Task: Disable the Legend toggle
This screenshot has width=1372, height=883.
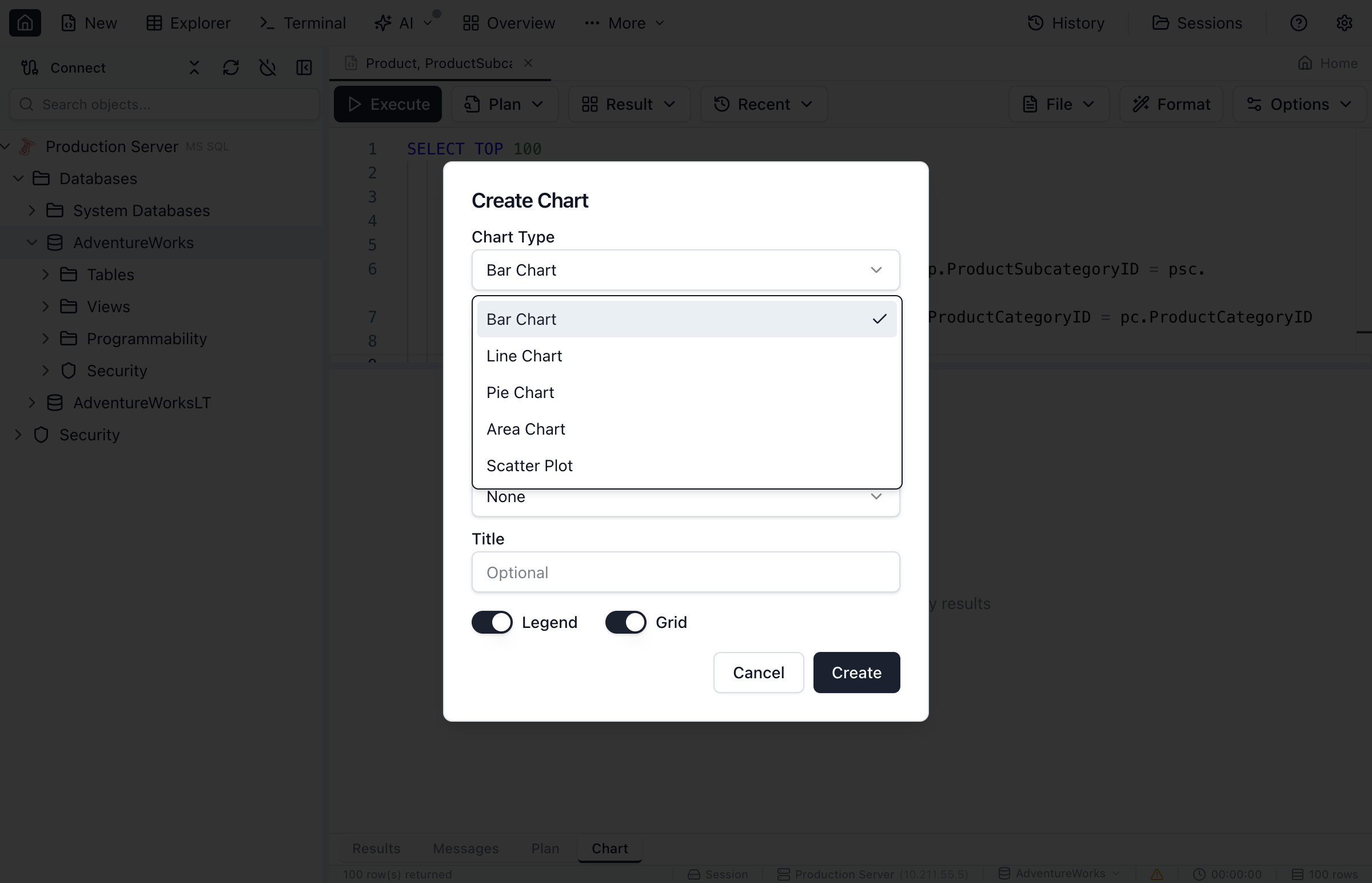Action: (492, 622)
